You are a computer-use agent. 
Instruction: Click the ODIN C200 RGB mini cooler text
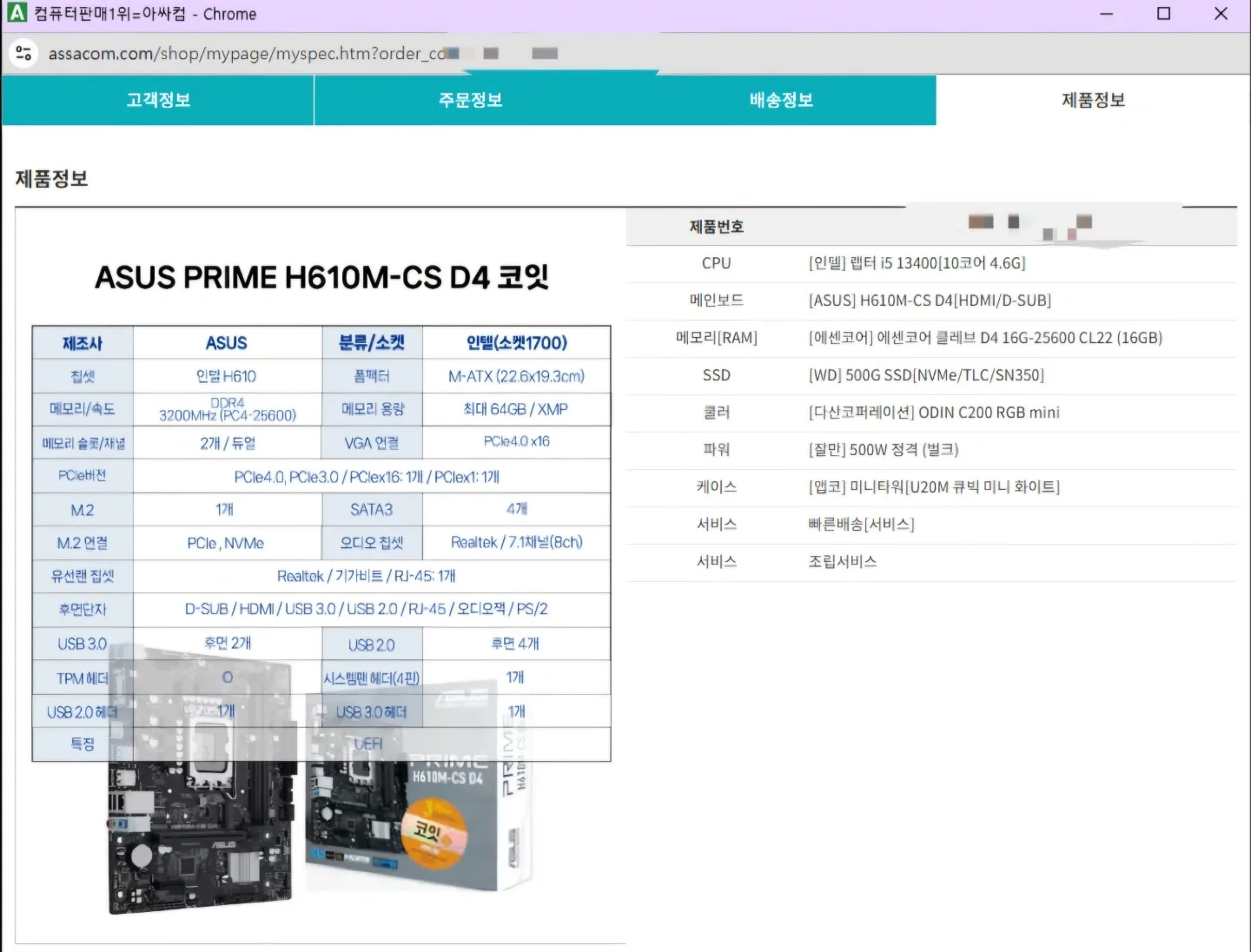[934, 413]
